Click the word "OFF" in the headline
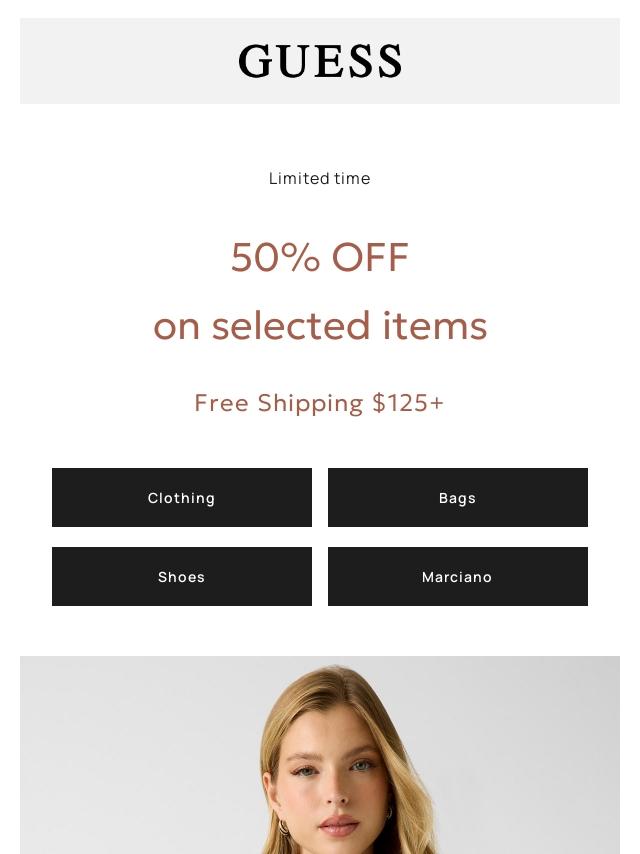The height and width of the screenshot is (854, 640). coord(370,258)
